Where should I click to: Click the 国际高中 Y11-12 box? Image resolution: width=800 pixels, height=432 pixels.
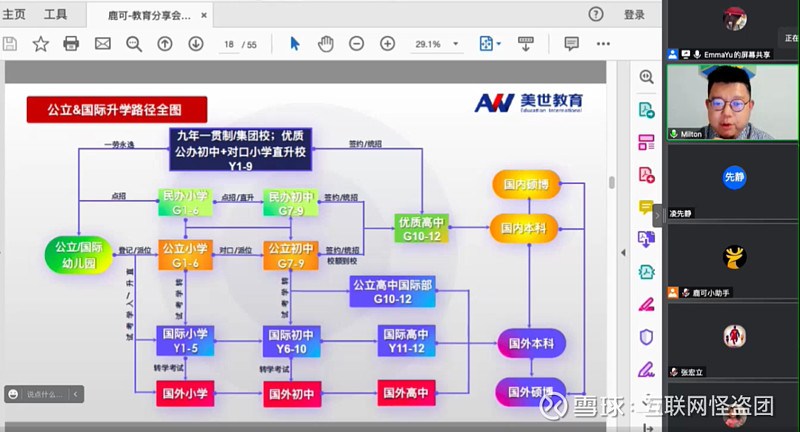pos(406,341)
